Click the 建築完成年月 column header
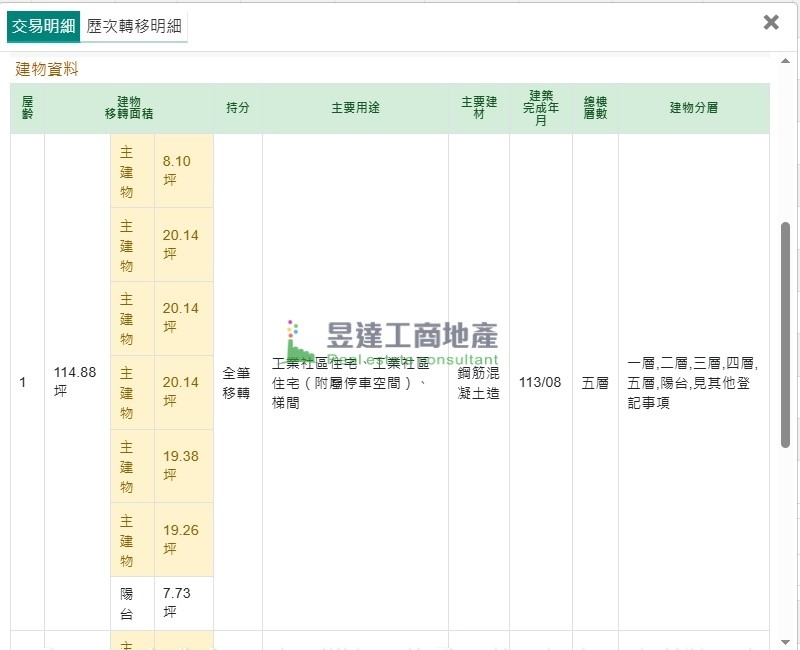This screenshot has width=800, height=650. 541,108
